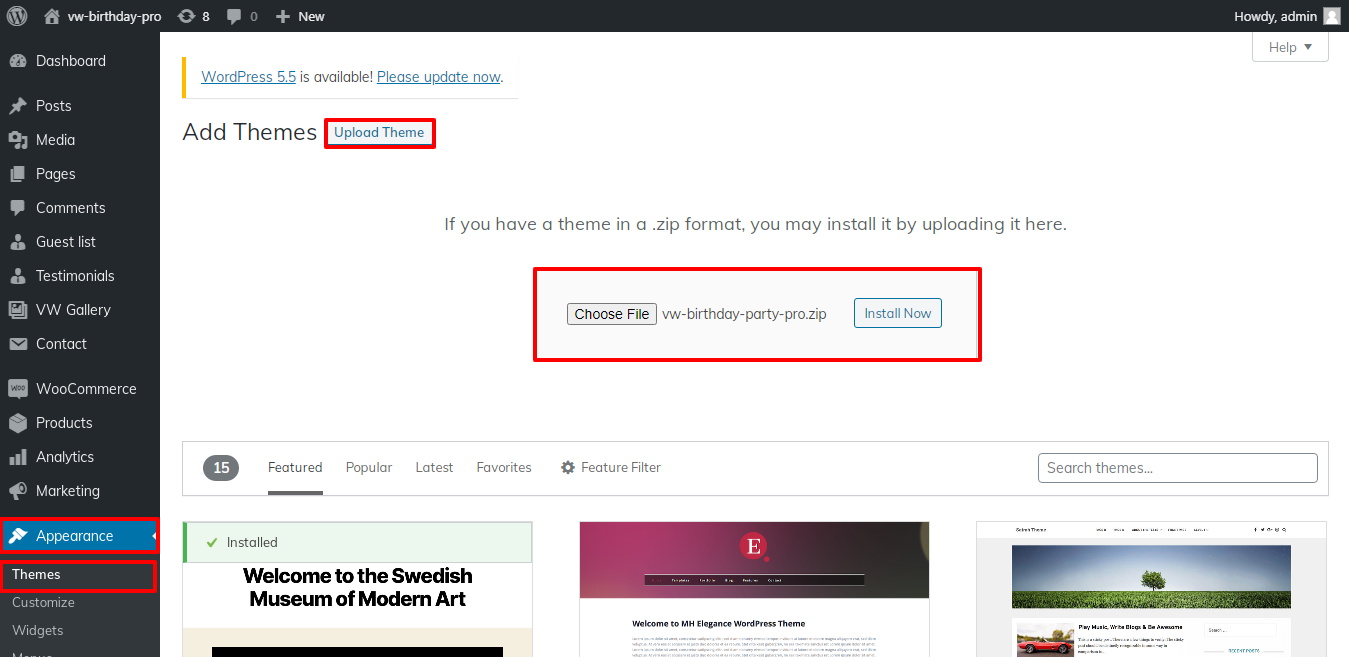Click the Marketing megaphone icon
Image resolution: width=1349 pixels, height=657 pixels.
tap(18, 491)
